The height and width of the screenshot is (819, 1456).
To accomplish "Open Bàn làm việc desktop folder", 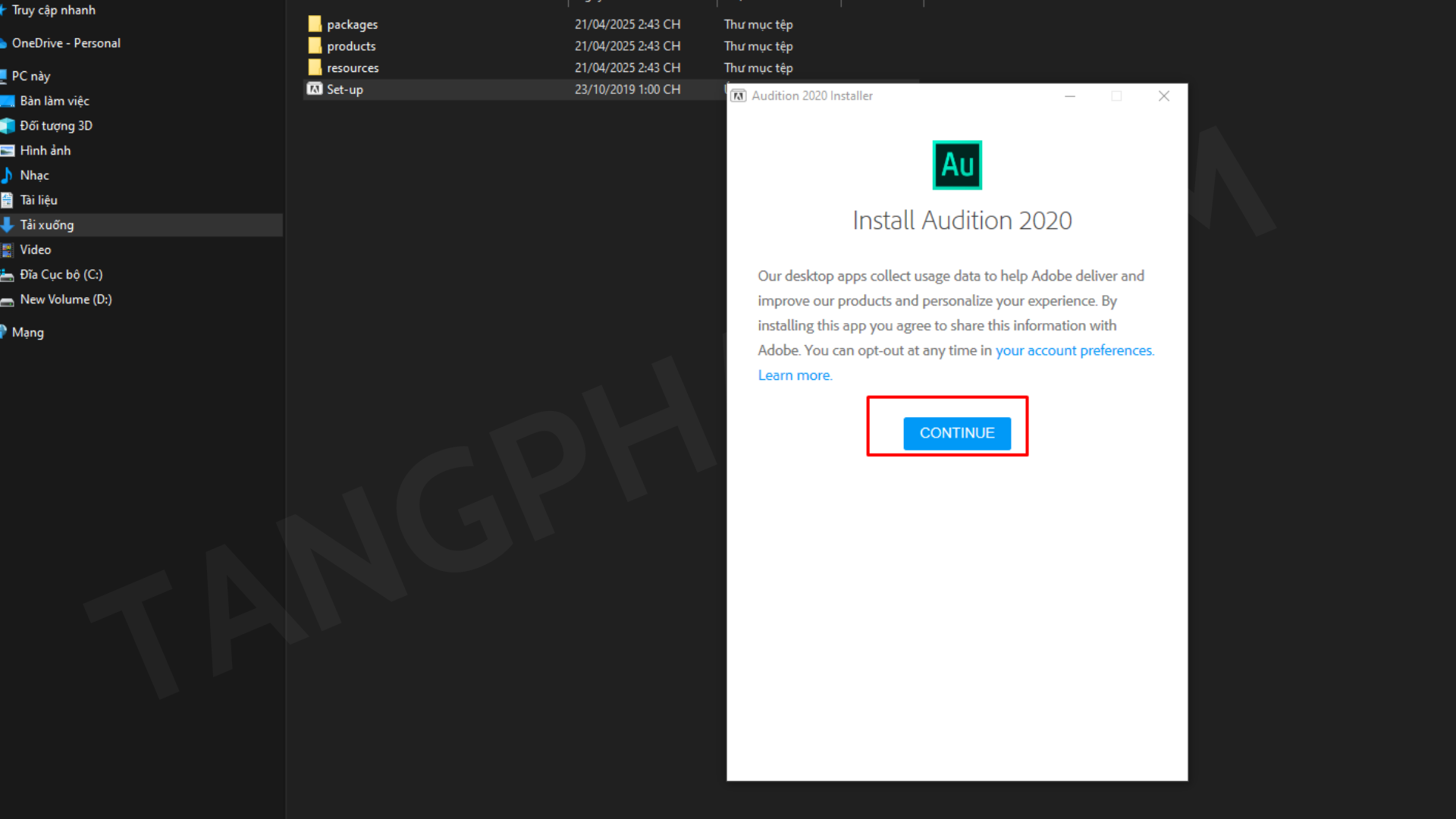I will click(x=55, y=101).
